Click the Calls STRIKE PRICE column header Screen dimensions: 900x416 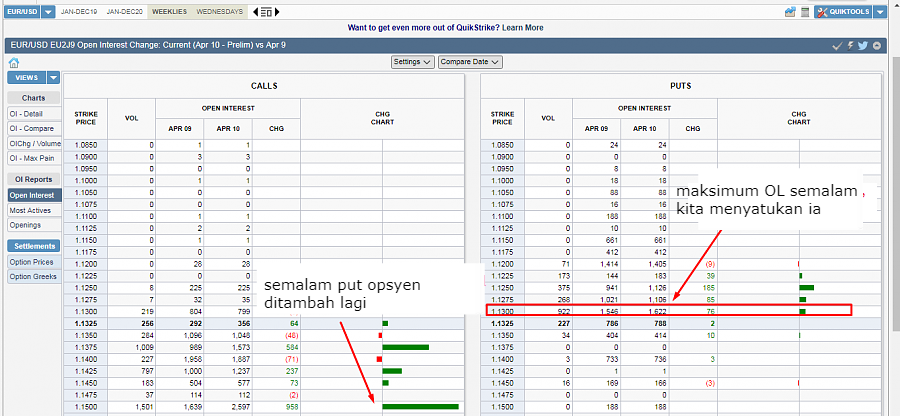[x=86, y=118]
